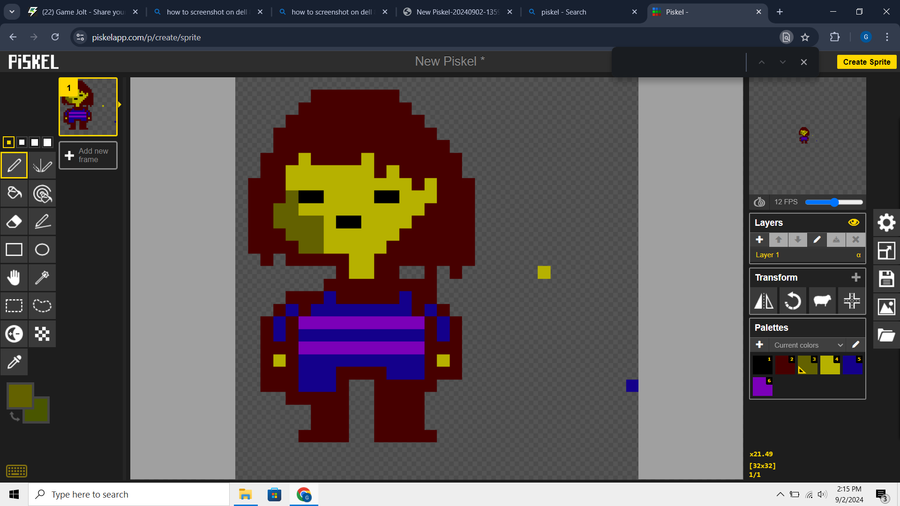Select the Stroke line tool
Image resolution: width=900 pixels, height=506 pixels.
point(42,221)
